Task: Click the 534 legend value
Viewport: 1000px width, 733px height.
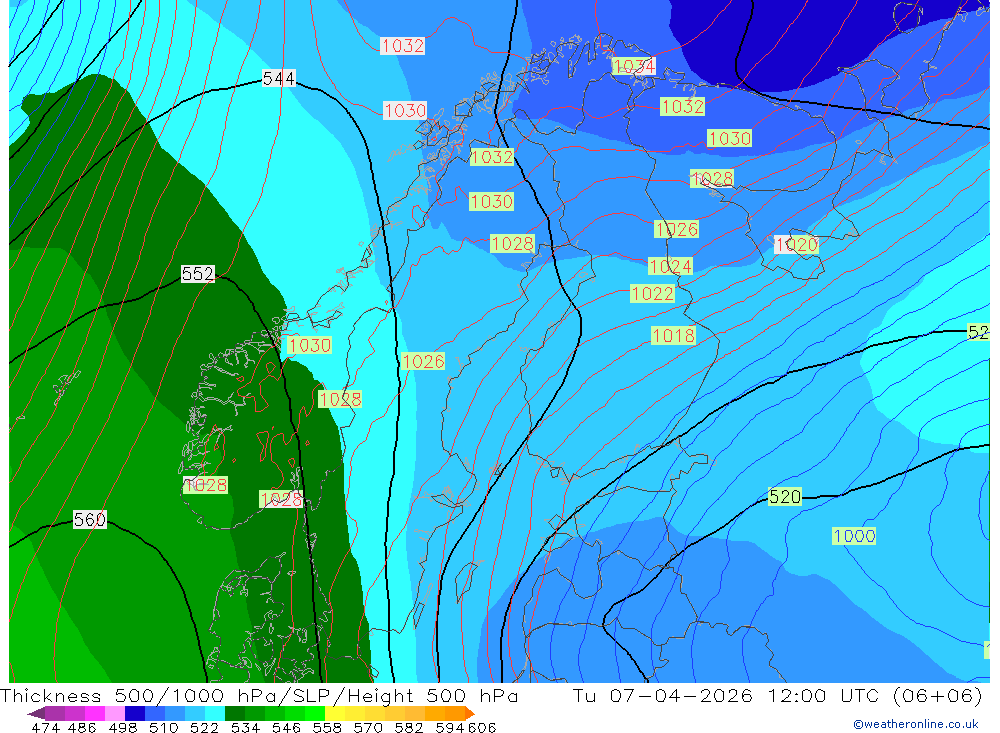Action: point(246,727)
